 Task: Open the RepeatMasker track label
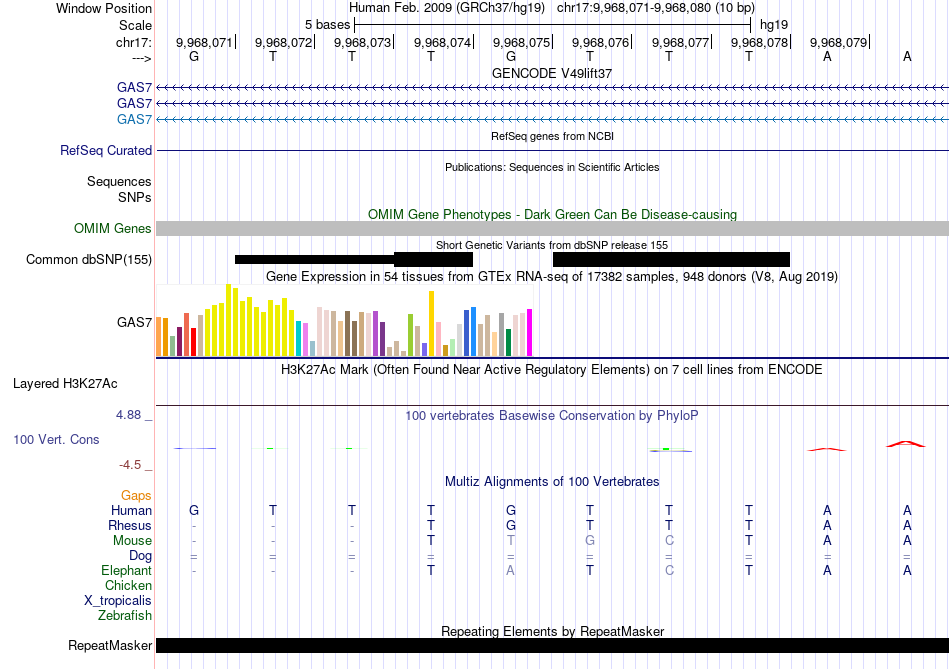click(x=110, y=645)
